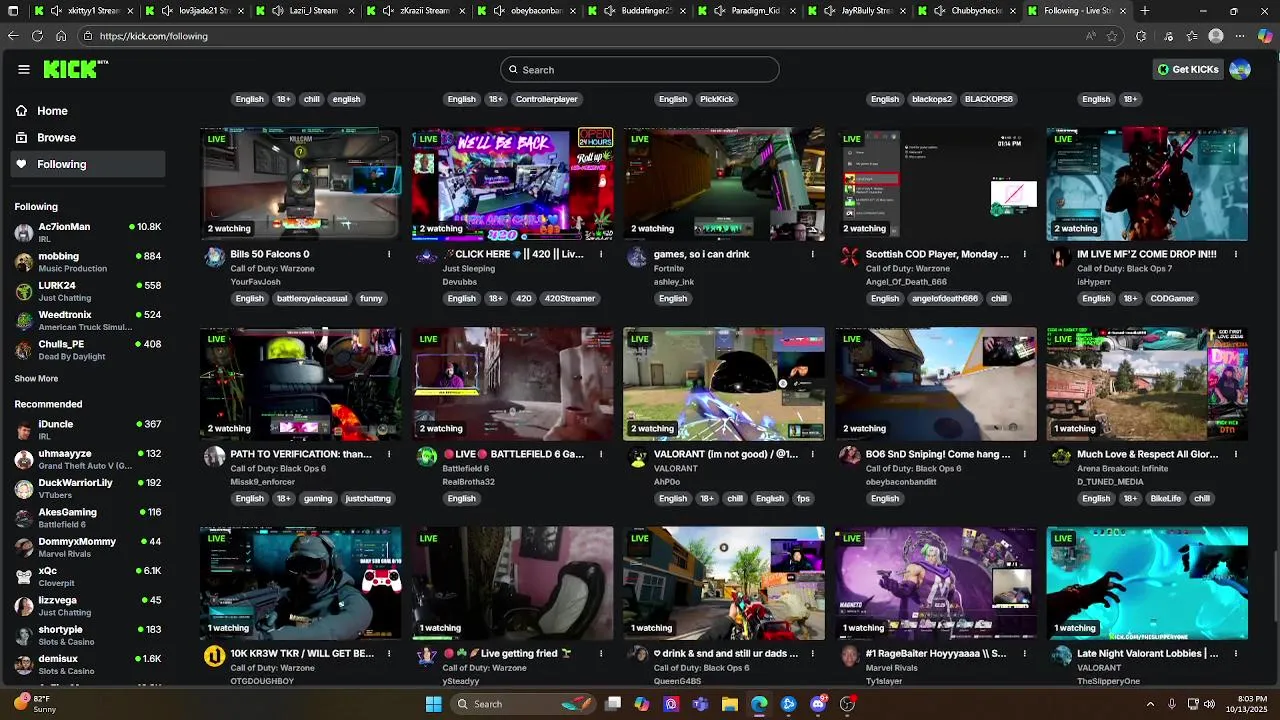The height and width of the screenshot is (720, 1280).
Task: Click 420Streamer tag under Devubbs stream
Action: [x=570, y=299]
